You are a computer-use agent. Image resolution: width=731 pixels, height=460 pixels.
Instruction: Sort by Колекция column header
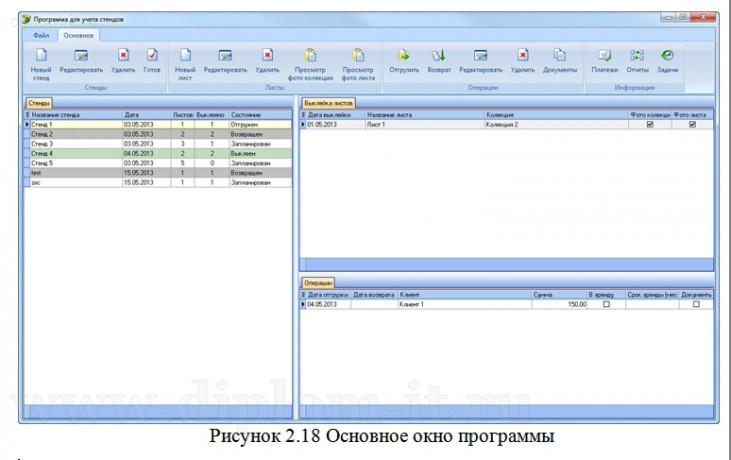pyautogui.click(x=556, y=115)
